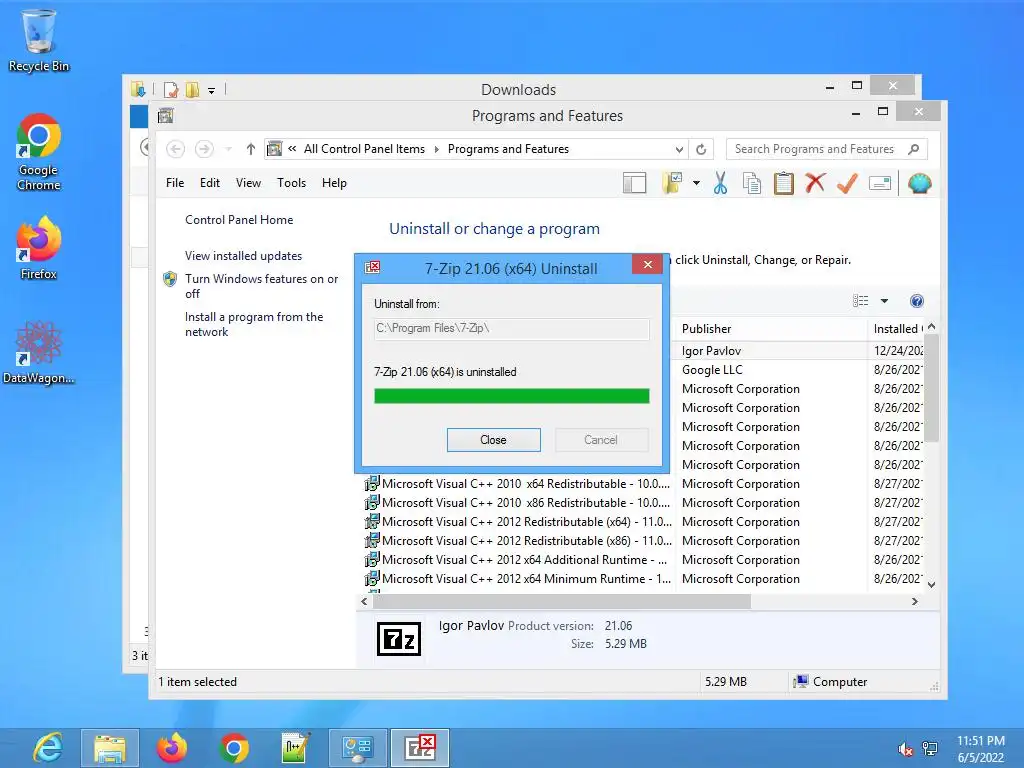Click the green uninstall progress bar

pyautogui.click(x=511, y=396)
